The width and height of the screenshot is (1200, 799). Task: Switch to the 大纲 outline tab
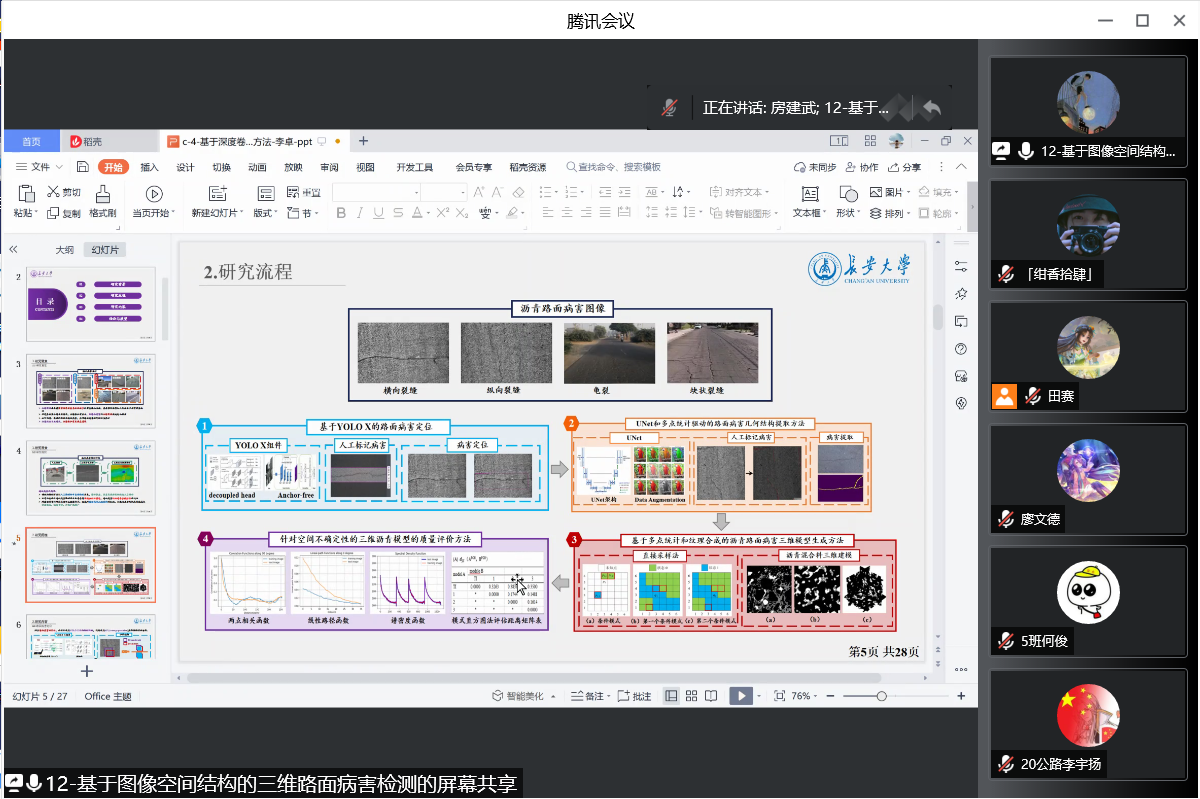pos(64,250)
